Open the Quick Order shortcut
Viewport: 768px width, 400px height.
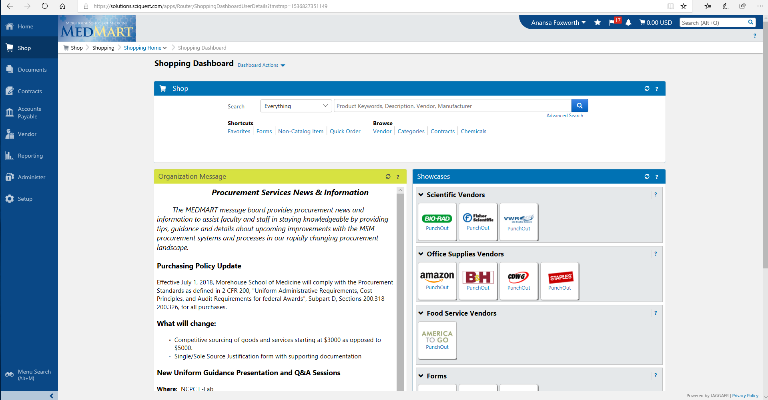(x=345, y=131)
